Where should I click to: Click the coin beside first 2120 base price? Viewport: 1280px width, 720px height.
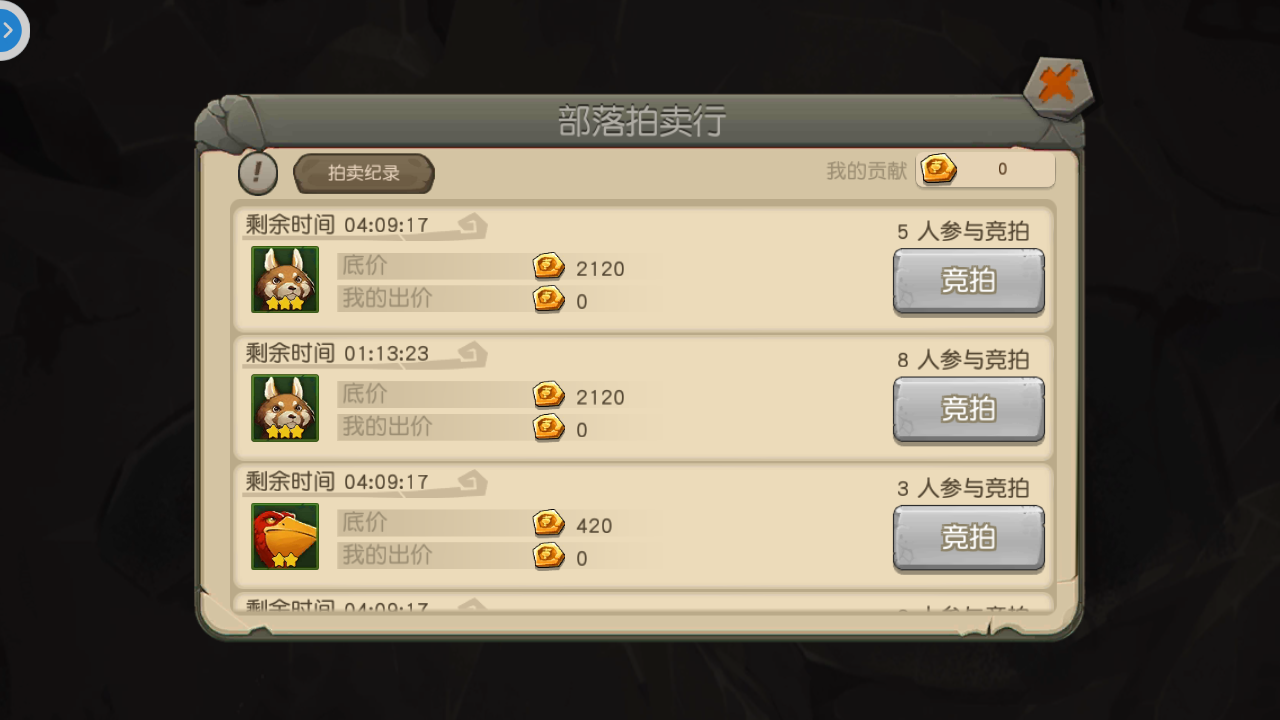pos(548,266)
